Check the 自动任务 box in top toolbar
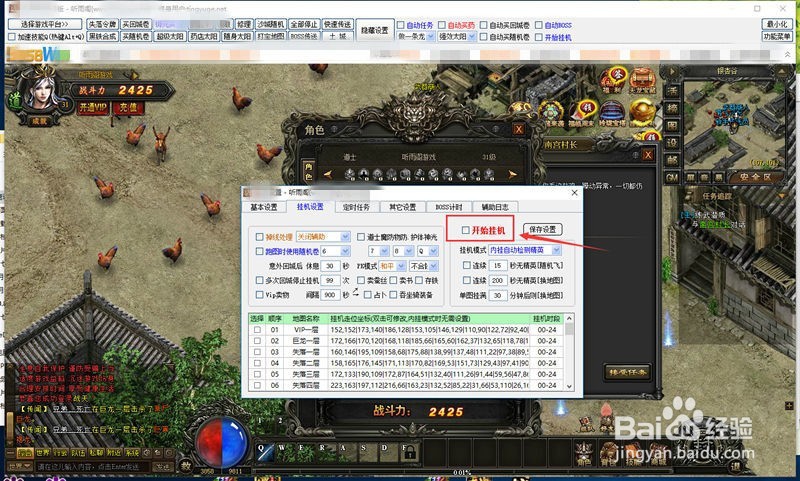Image resolution: width=800 pixels, height=481 pixels. (x=401, y=24)
